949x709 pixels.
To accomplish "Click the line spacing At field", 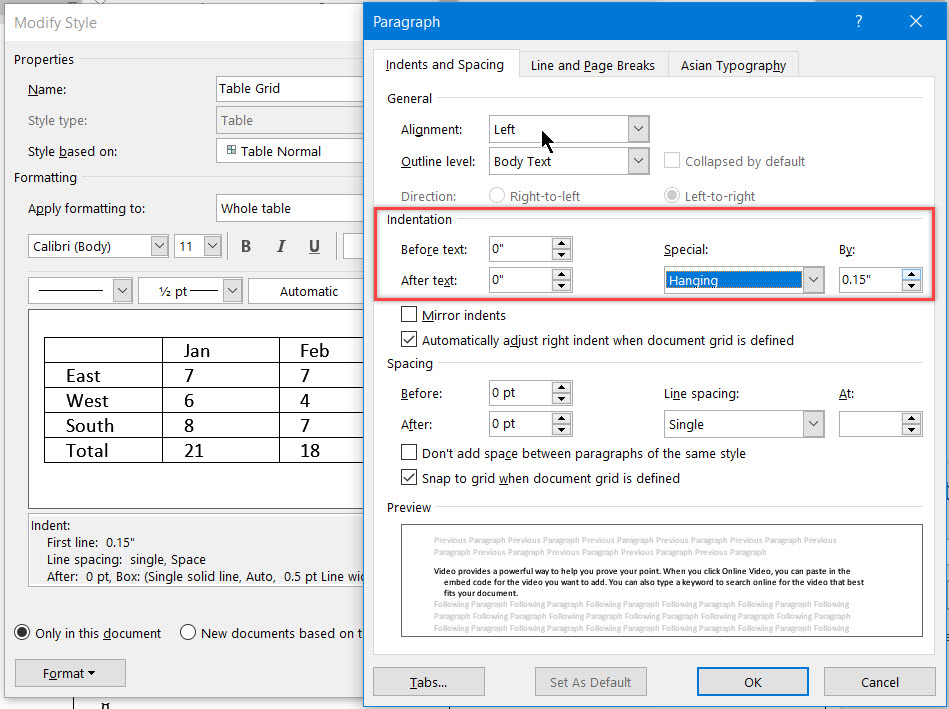I will [x=870, y=424].
